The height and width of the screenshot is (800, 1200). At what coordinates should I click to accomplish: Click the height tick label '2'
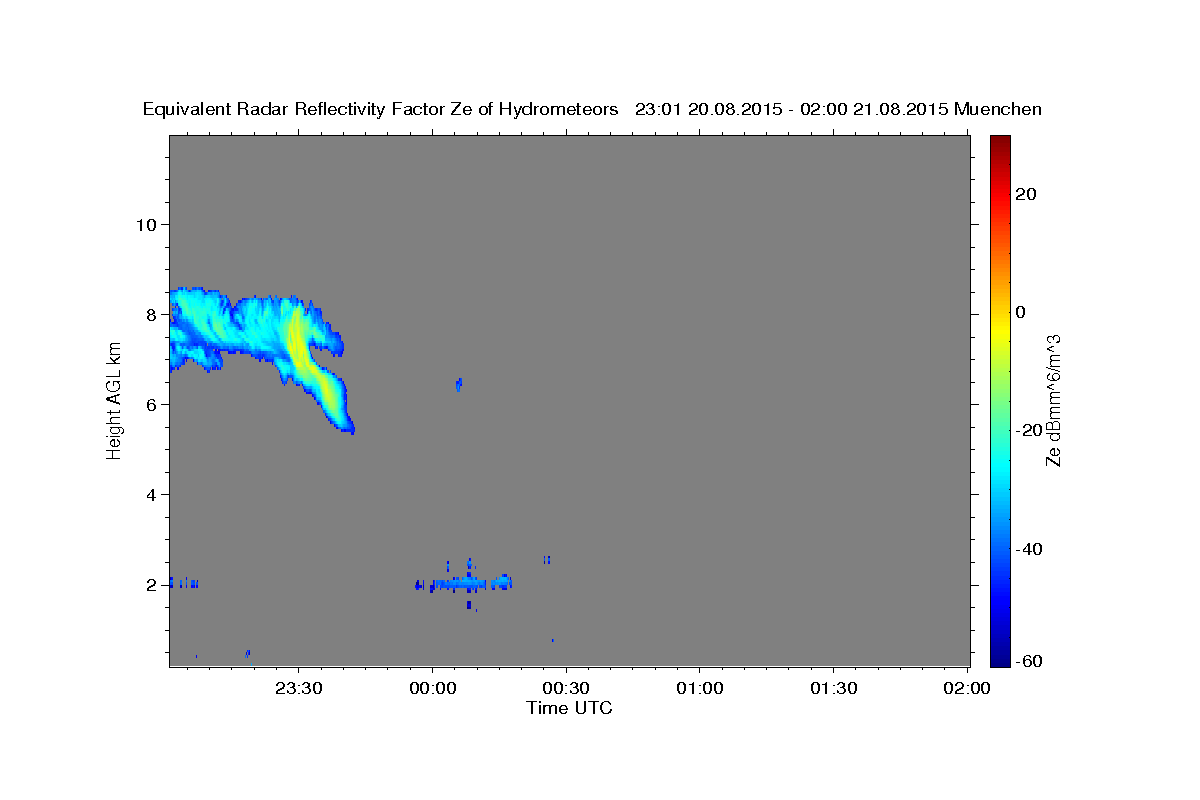pyautogui.click(x=152, y=585)
